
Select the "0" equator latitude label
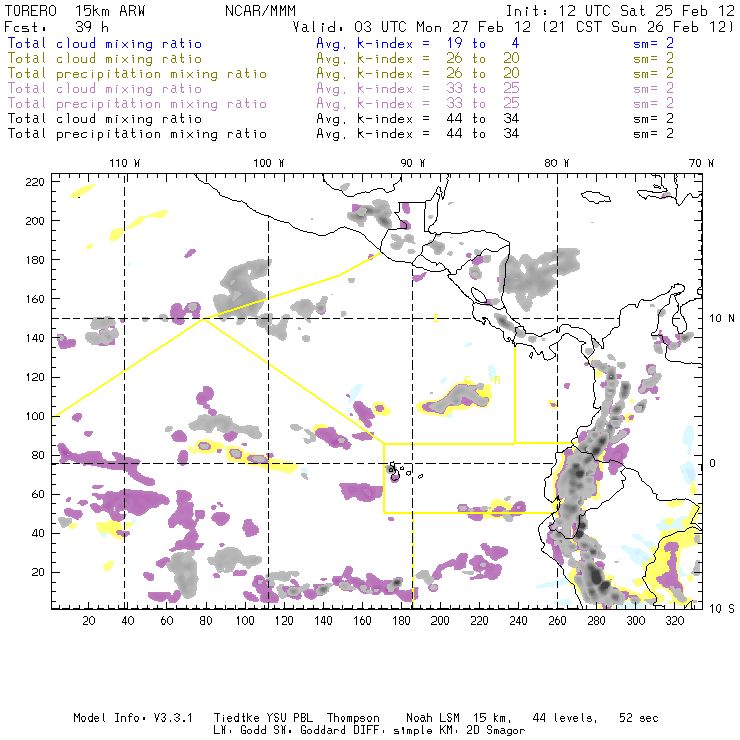(713, 463)
